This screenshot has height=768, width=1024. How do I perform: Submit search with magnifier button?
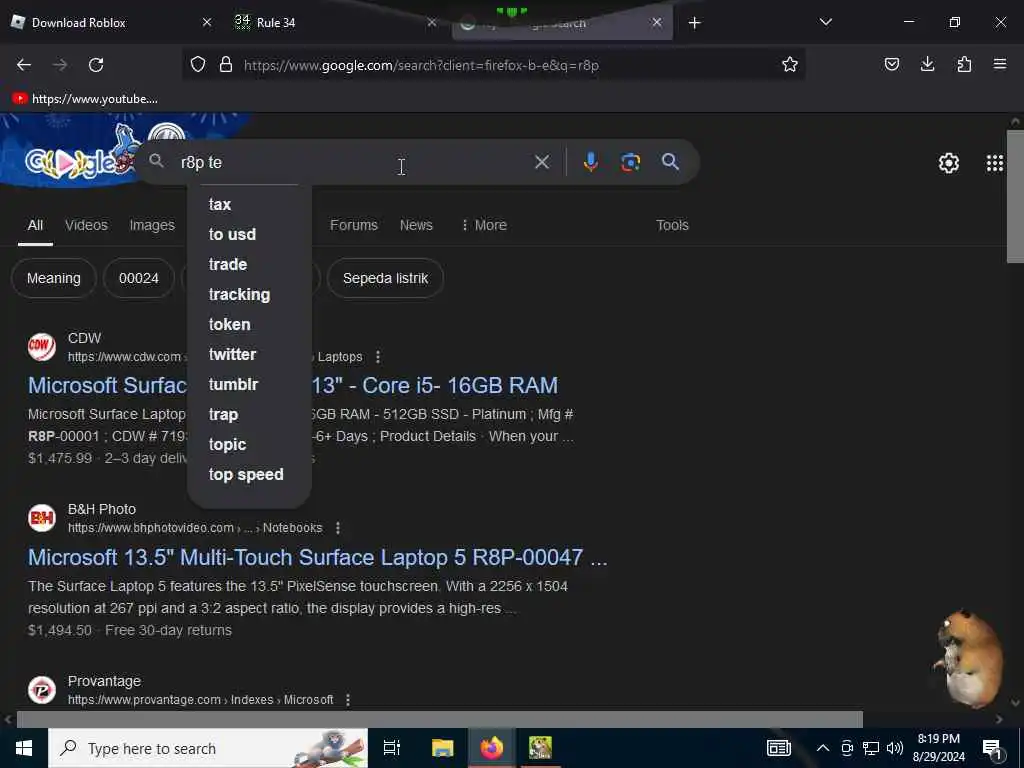[x=670, y=162]
